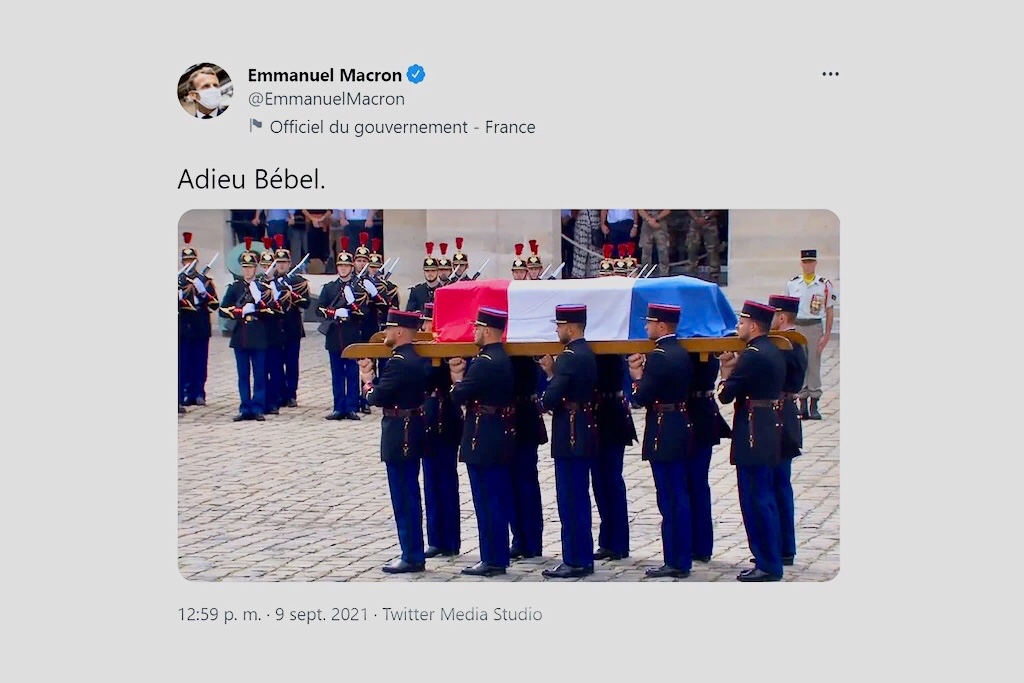Open the @EmmanuelMacron handle link
This screenshot has height=683, width=1024.
(x=326, y=99)
